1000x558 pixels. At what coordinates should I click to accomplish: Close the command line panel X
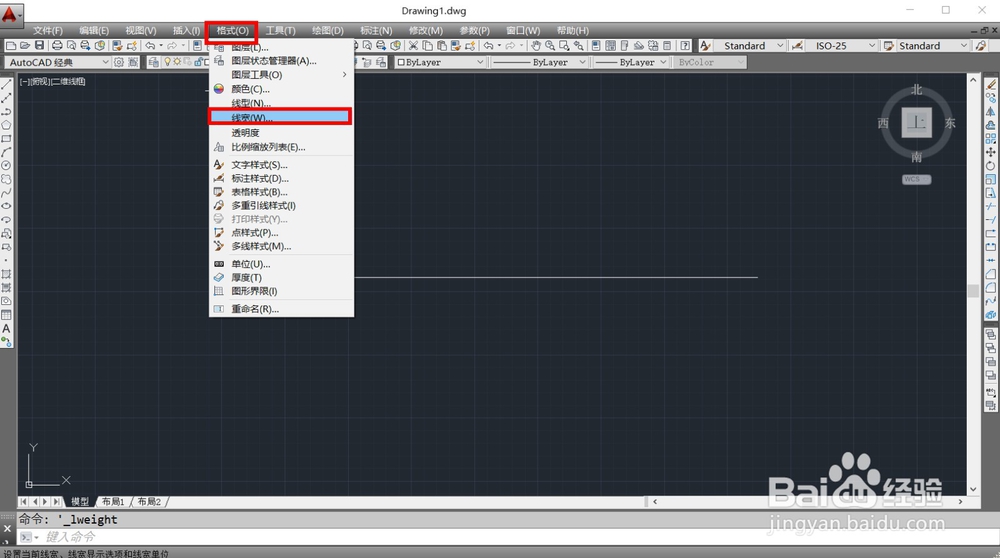[x=7, y=529]
